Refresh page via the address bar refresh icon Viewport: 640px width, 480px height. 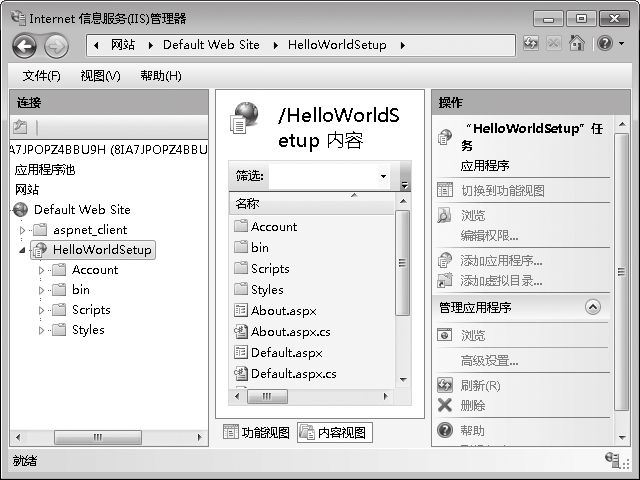pos(531,43)
